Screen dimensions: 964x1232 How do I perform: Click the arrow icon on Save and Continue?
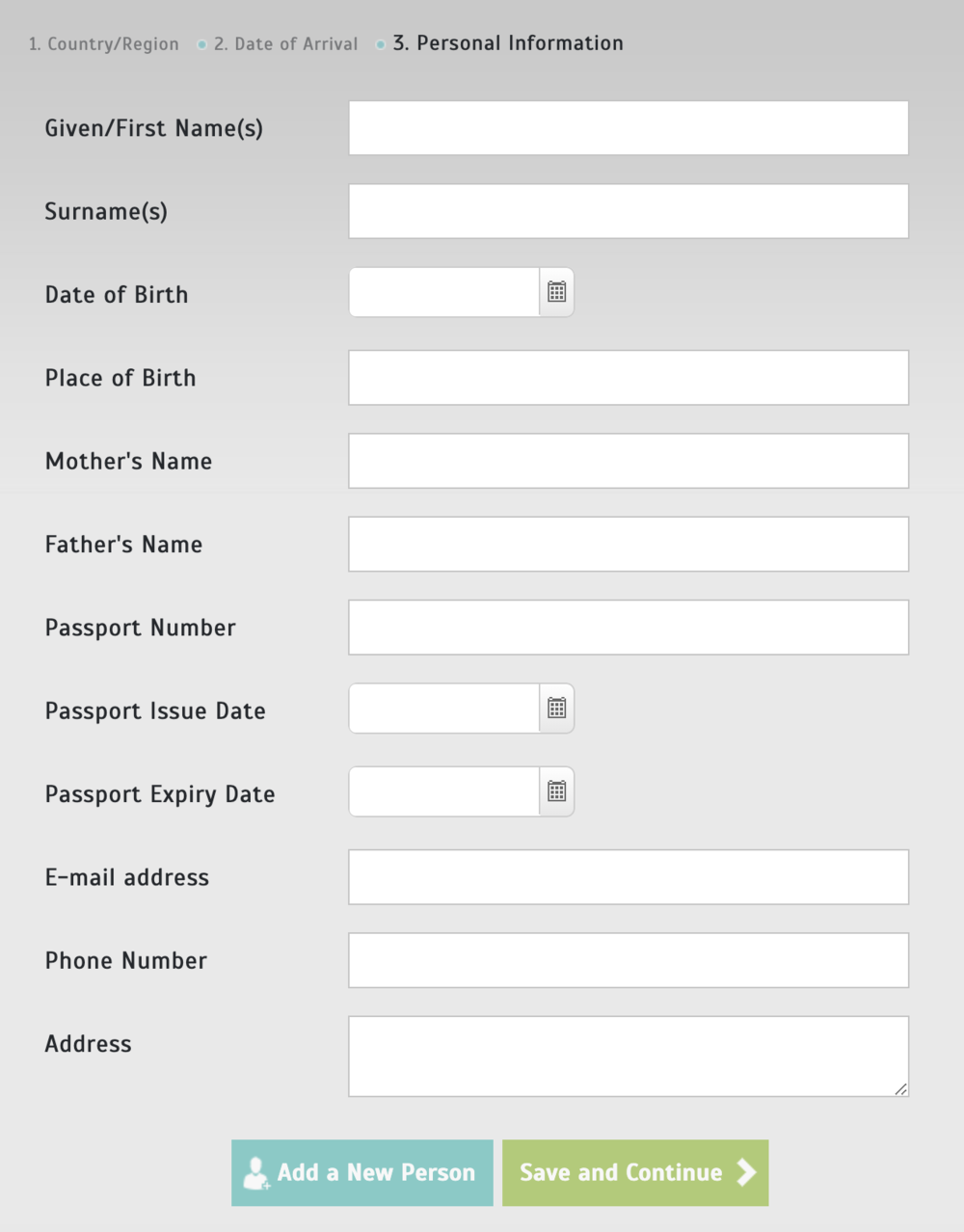pos(746,1172)
